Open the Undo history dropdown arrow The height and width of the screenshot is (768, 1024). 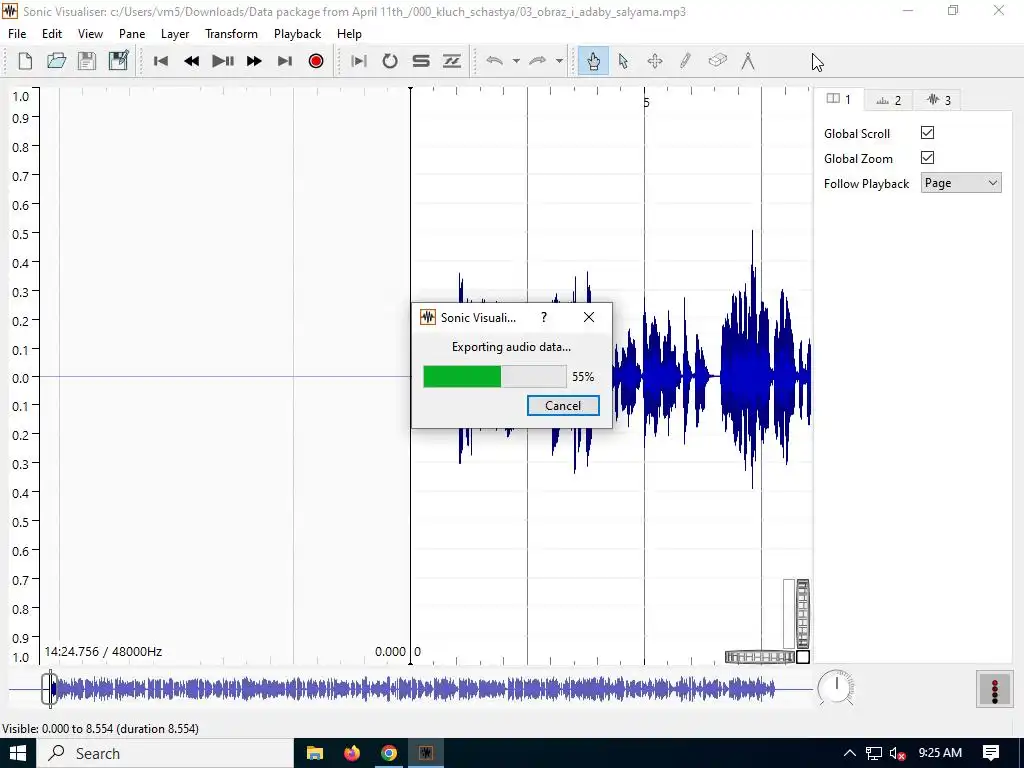[516, 61]
